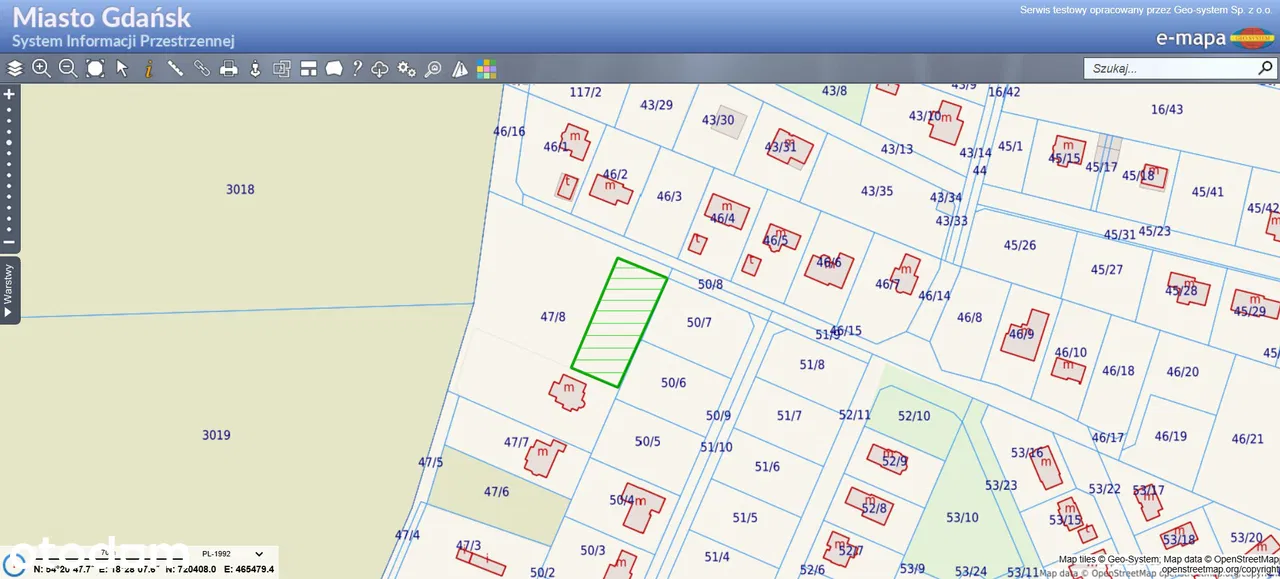Open the PL-1992 coordinate system dropdown

click(x=232, y=553)
